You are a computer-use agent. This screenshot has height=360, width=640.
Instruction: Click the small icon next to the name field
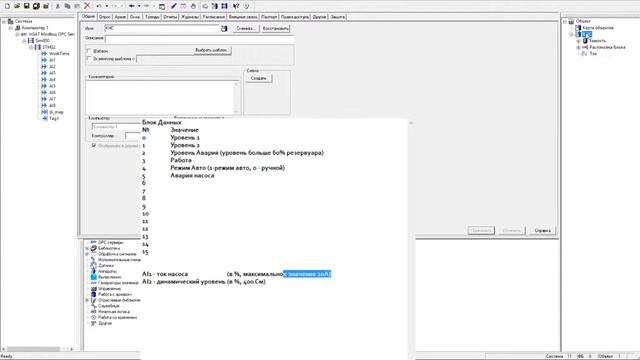pos(224,29)
